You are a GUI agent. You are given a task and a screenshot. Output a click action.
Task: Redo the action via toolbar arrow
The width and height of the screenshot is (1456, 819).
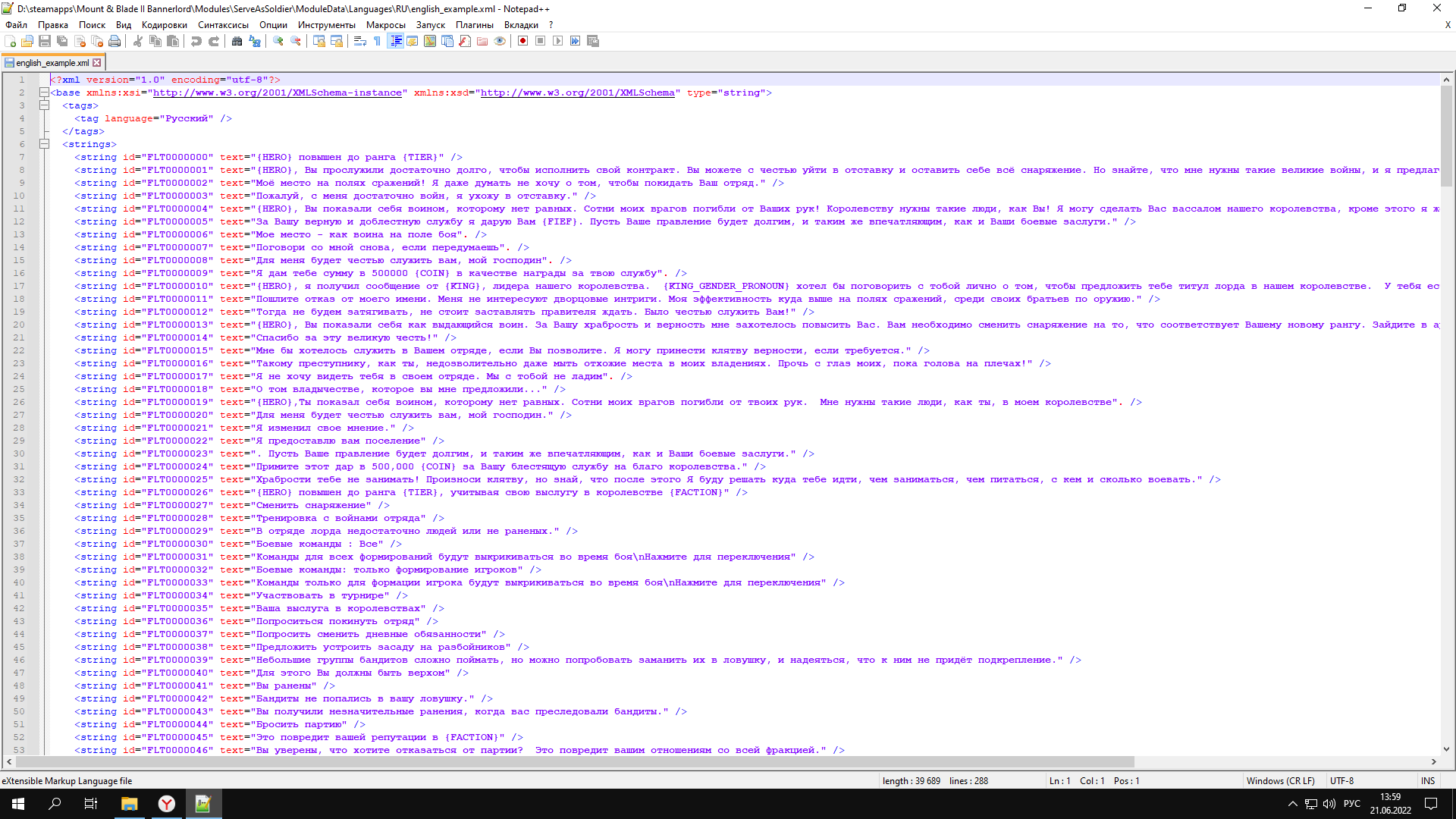(x=214, y=41)
